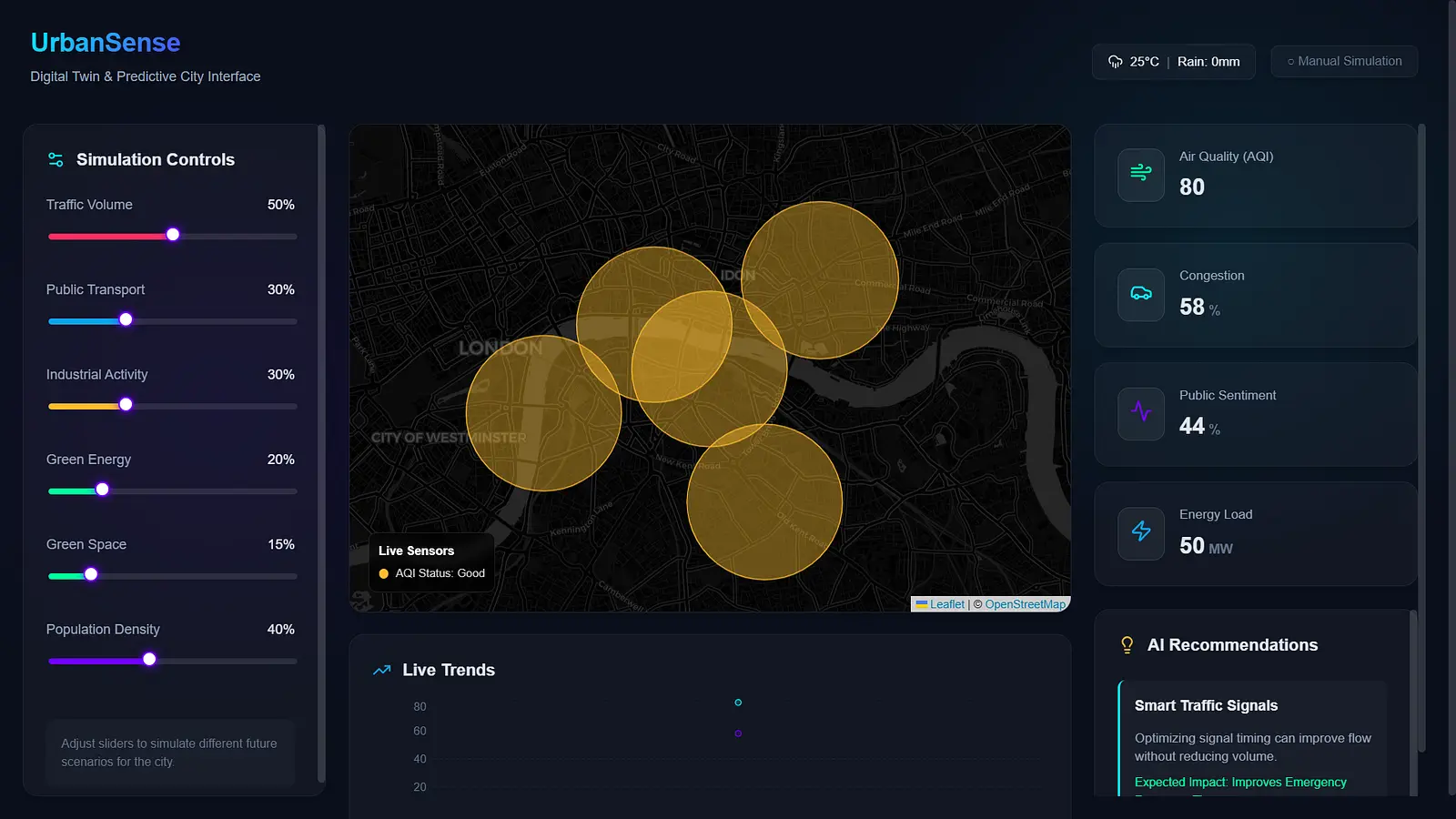Click the Air Quality wind icon
1456x819 pixels.
[x=1140, y=173]
